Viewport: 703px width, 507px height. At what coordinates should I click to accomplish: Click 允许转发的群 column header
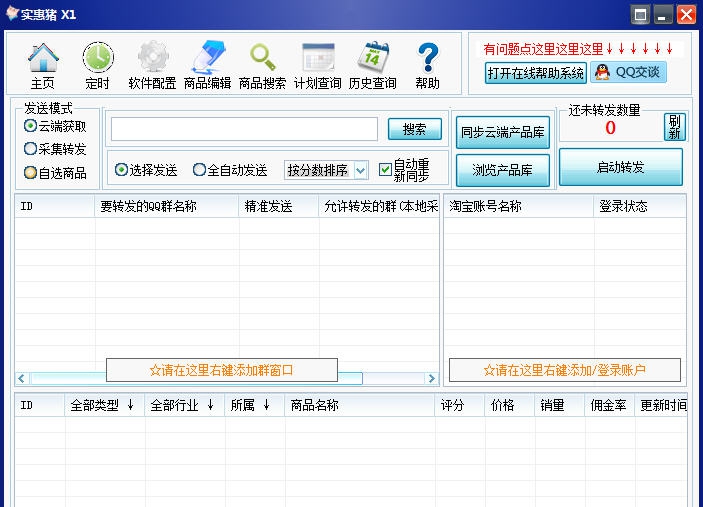379,206
